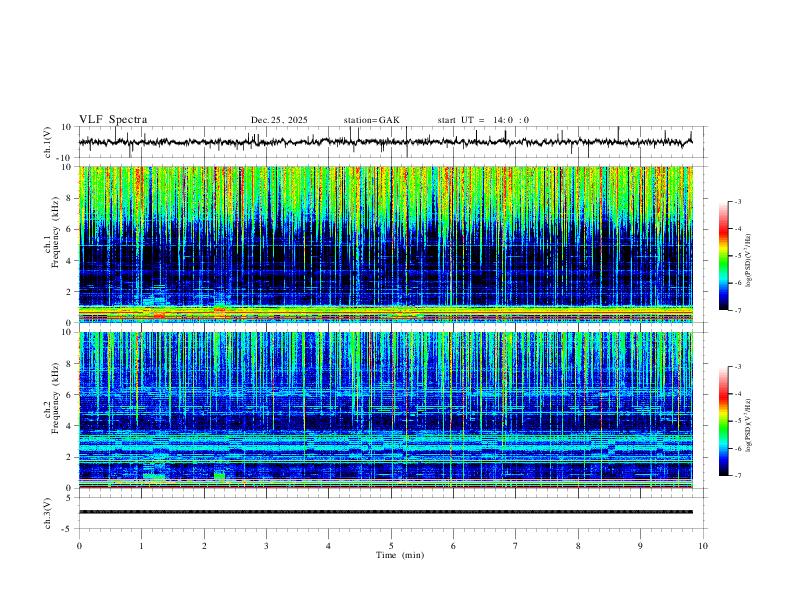Click the "ch.3(V)" axis label
The image size is (792, 612).
(x=48, y=513)
